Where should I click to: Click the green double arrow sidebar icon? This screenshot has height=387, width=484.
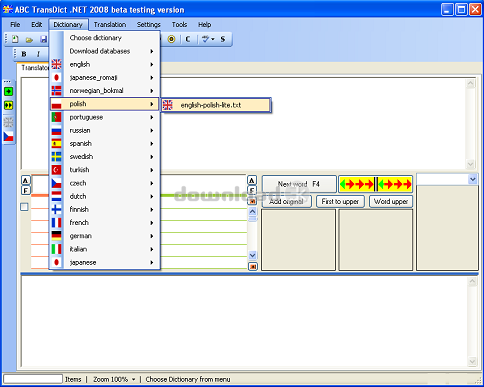[x=8, y=105]
